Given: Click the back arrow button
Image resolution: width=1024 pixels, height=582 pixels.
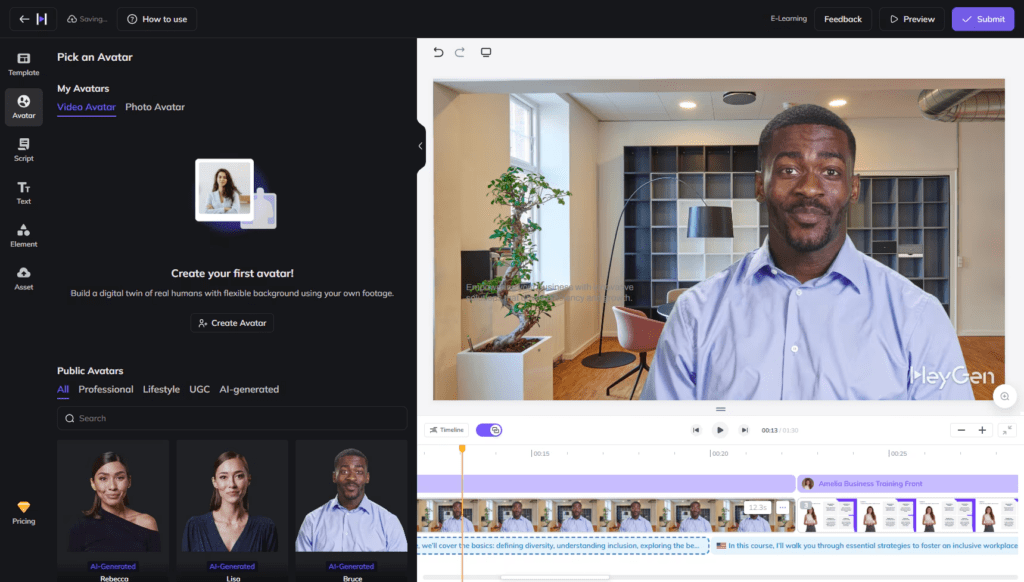Looking at the screenshot, I should click(24, 19).
